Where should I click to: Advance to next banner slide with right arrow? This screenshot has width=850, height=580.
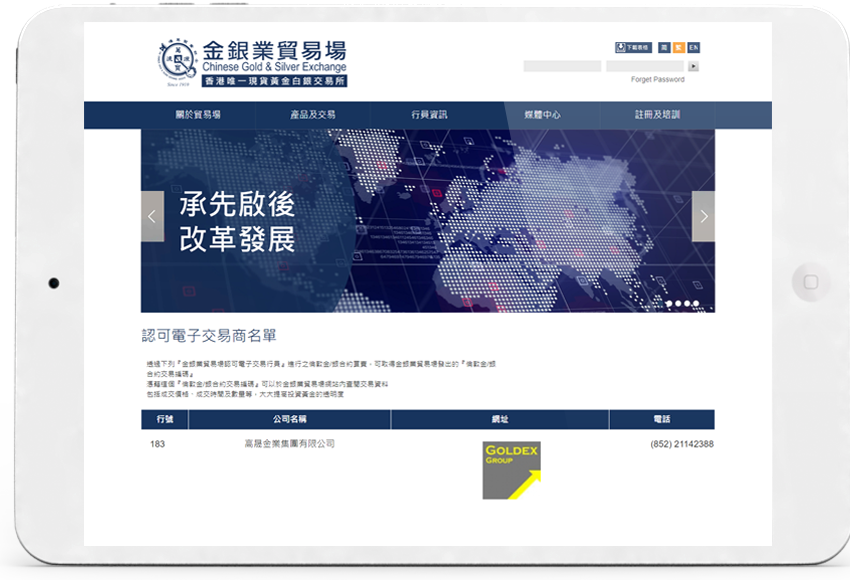point(703,216)
